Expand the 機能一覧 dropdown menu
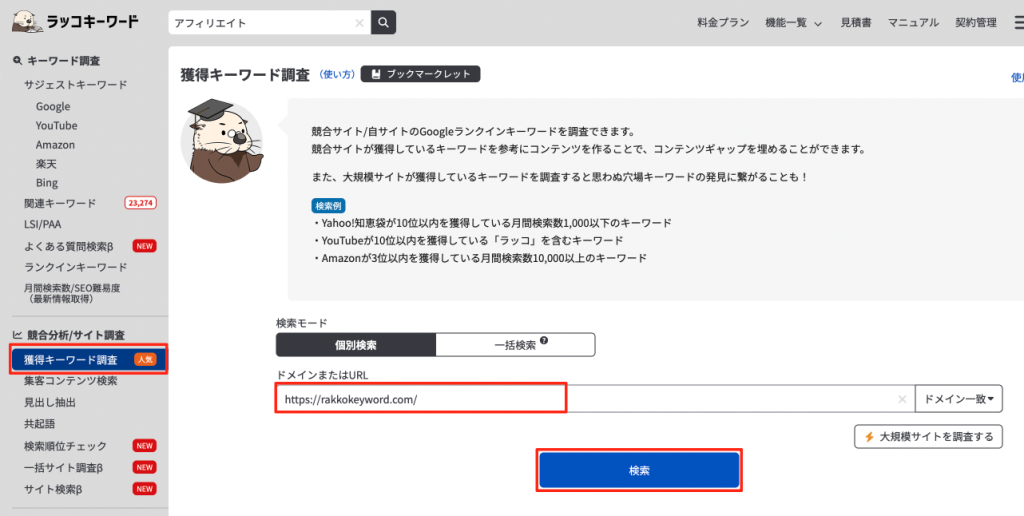1024x516 pixels. pyautogui.click(x=793, y=22)
